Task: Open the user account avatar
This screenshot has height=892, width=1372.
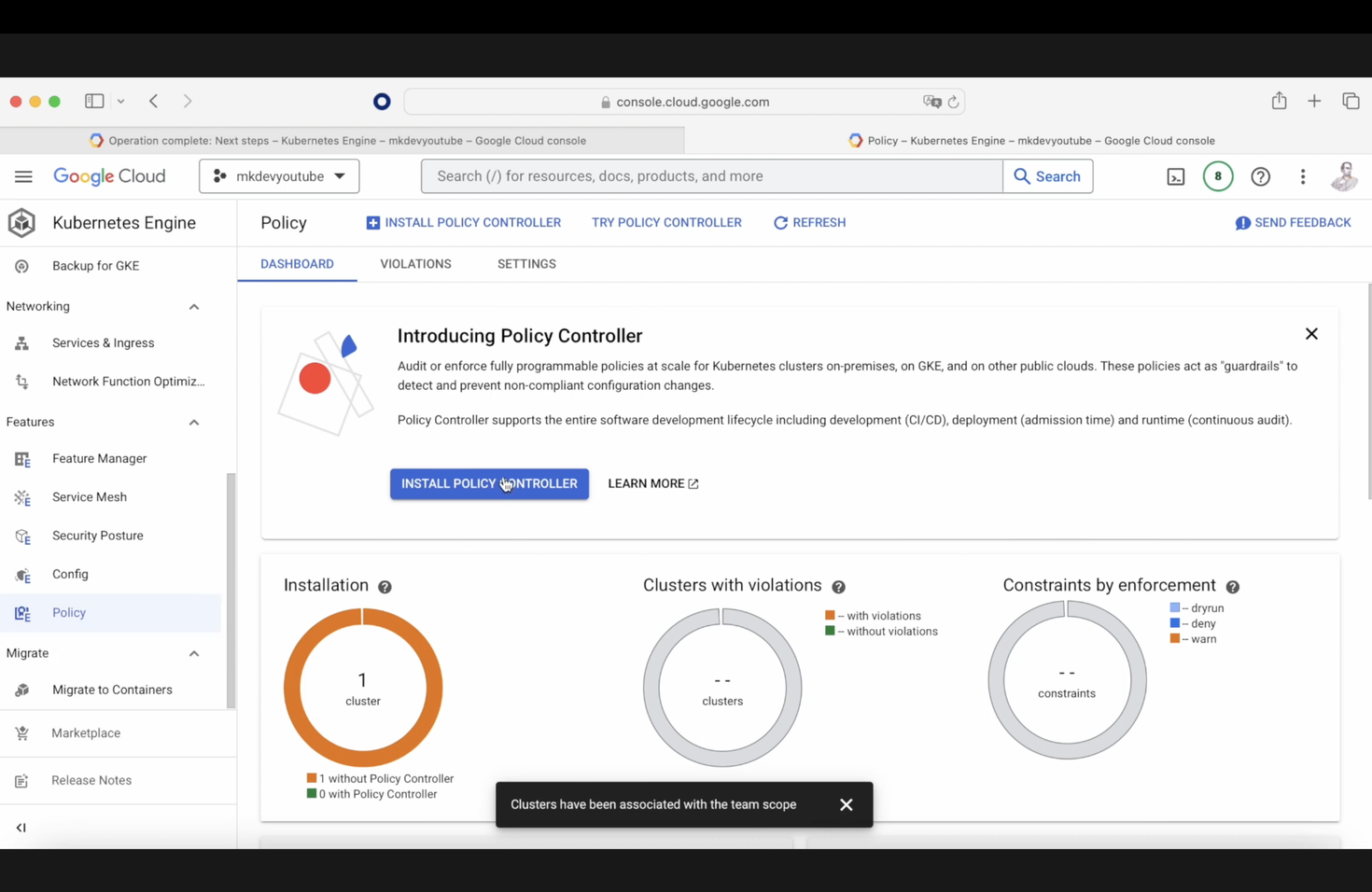Action: coord(1345,176)
